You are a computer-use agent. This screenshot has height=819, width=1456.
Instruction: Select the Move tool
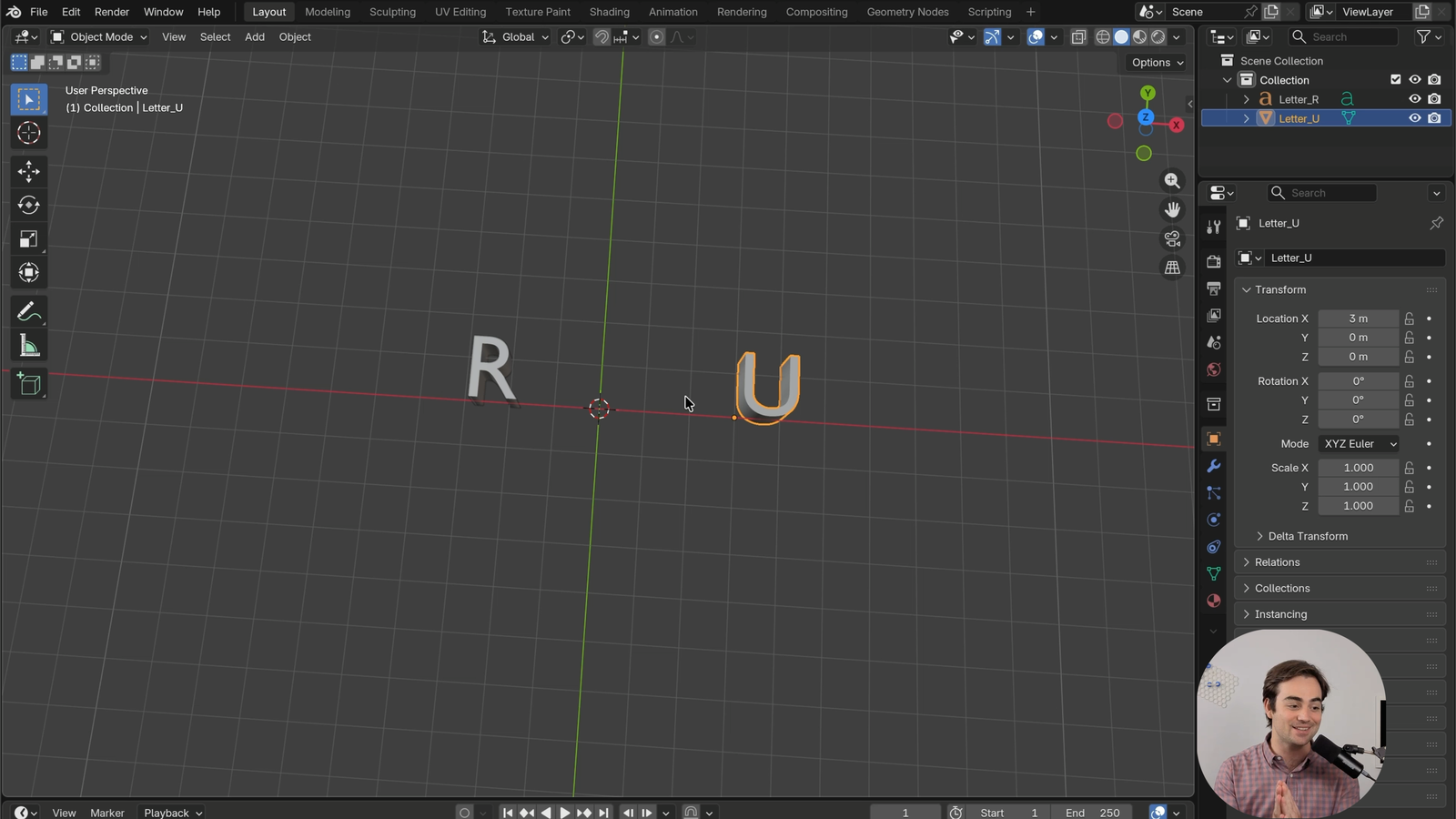click(29, 171)
